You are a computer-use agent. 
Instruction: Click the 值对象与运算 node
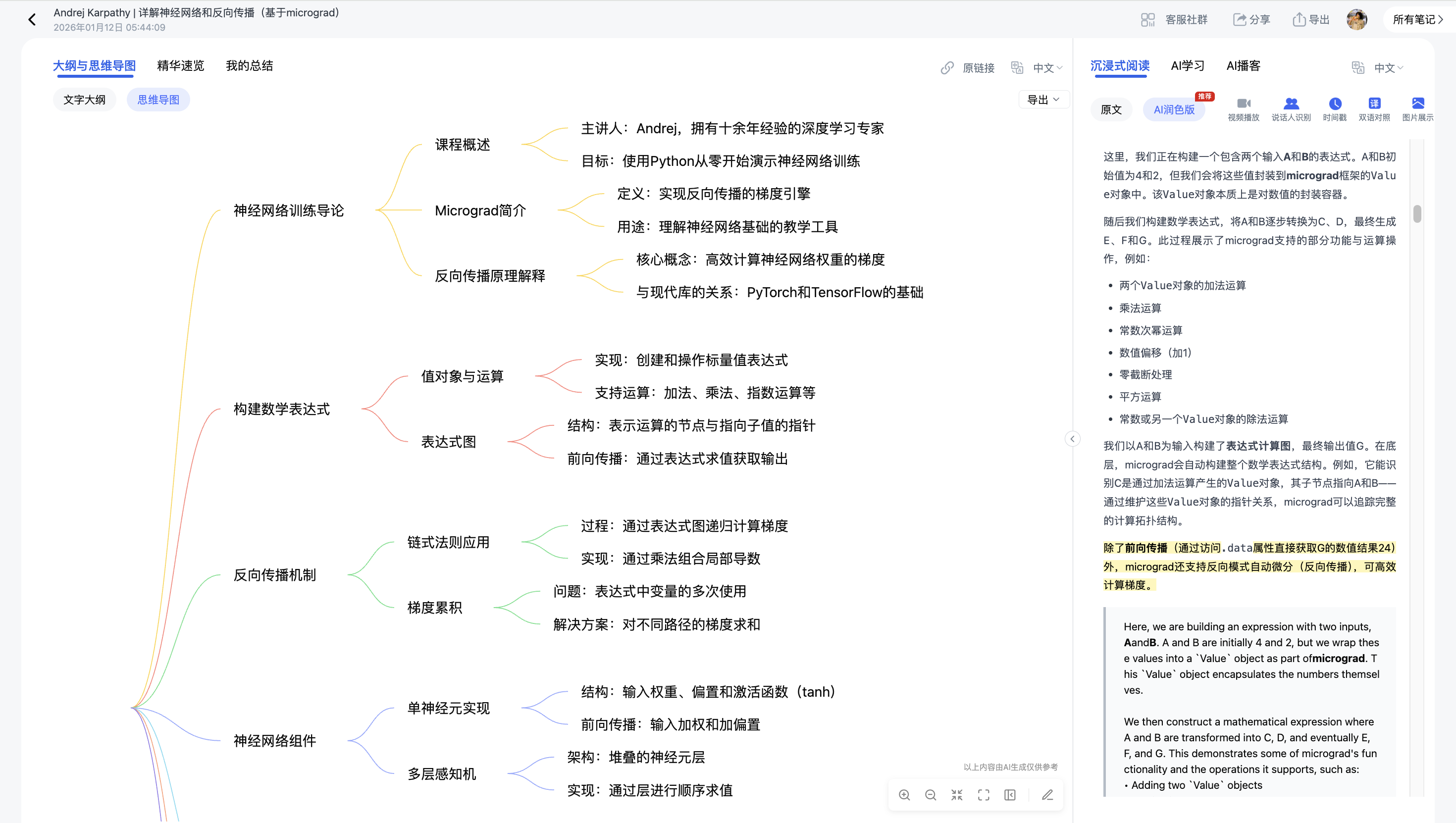click(x=463, y=376)
